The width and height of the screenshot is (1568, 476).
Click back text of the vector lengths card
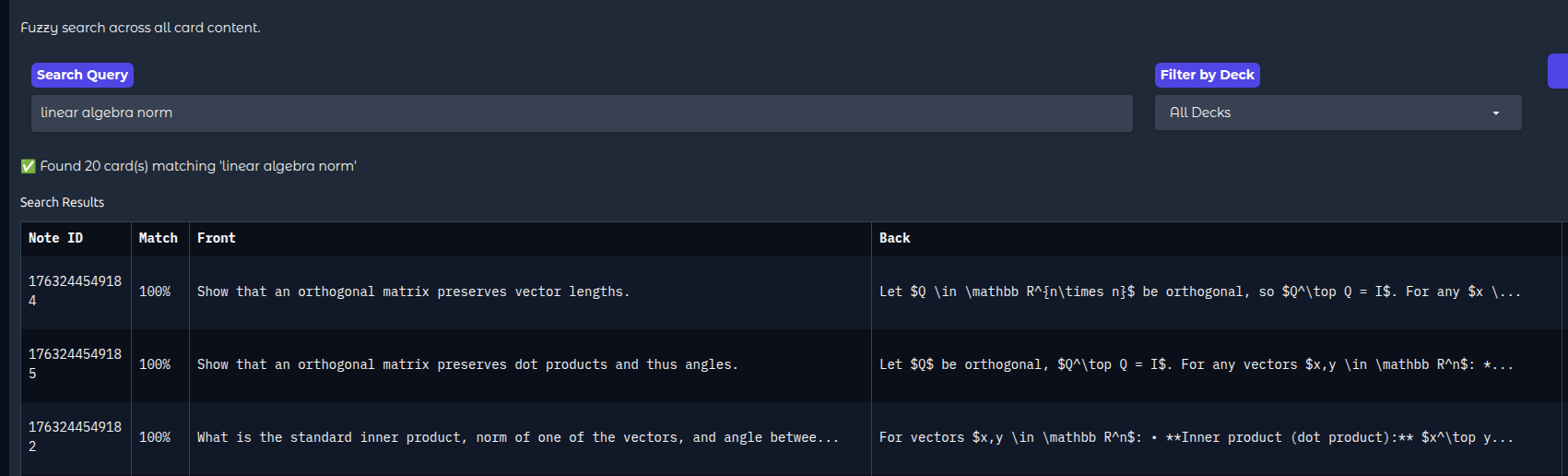pyautogui.click(x=1200, y=292)
